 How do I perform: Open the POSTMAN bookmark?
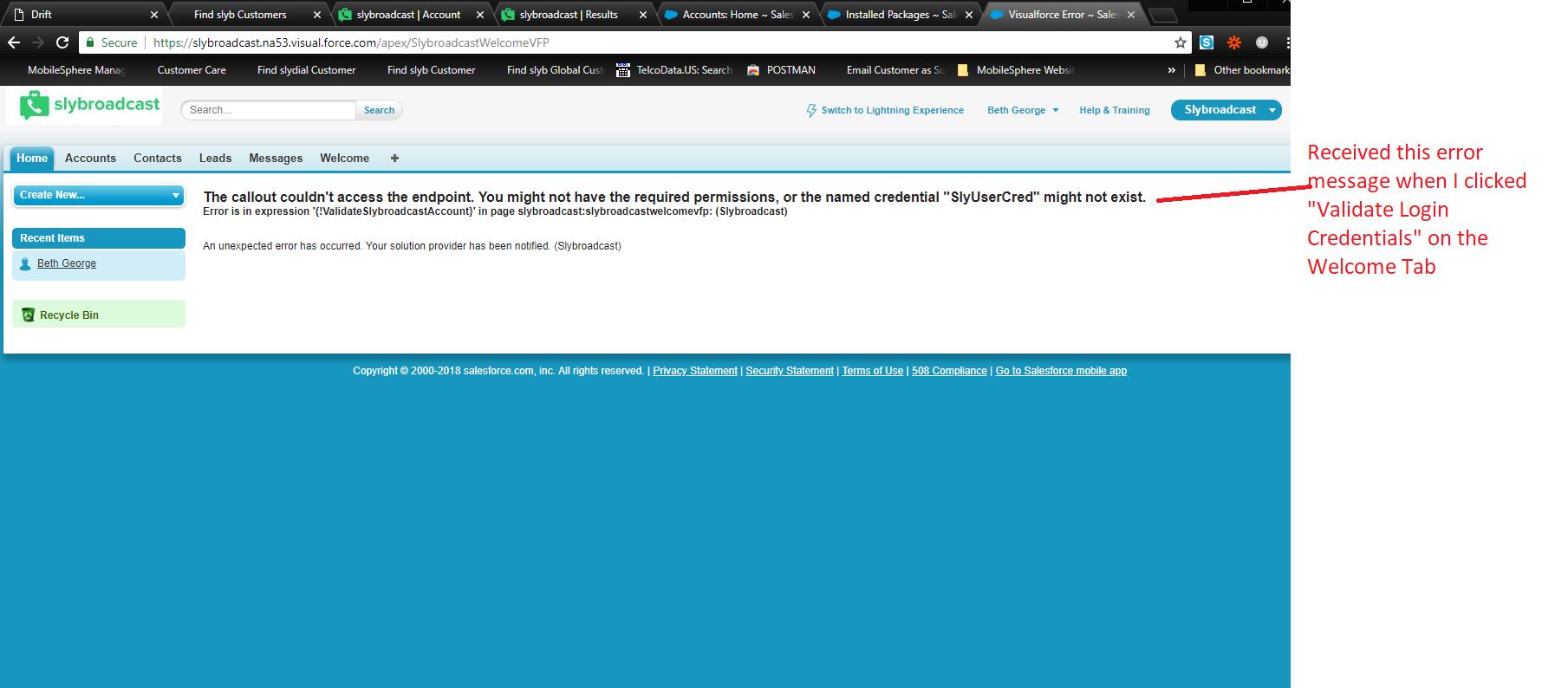point(781,70)
